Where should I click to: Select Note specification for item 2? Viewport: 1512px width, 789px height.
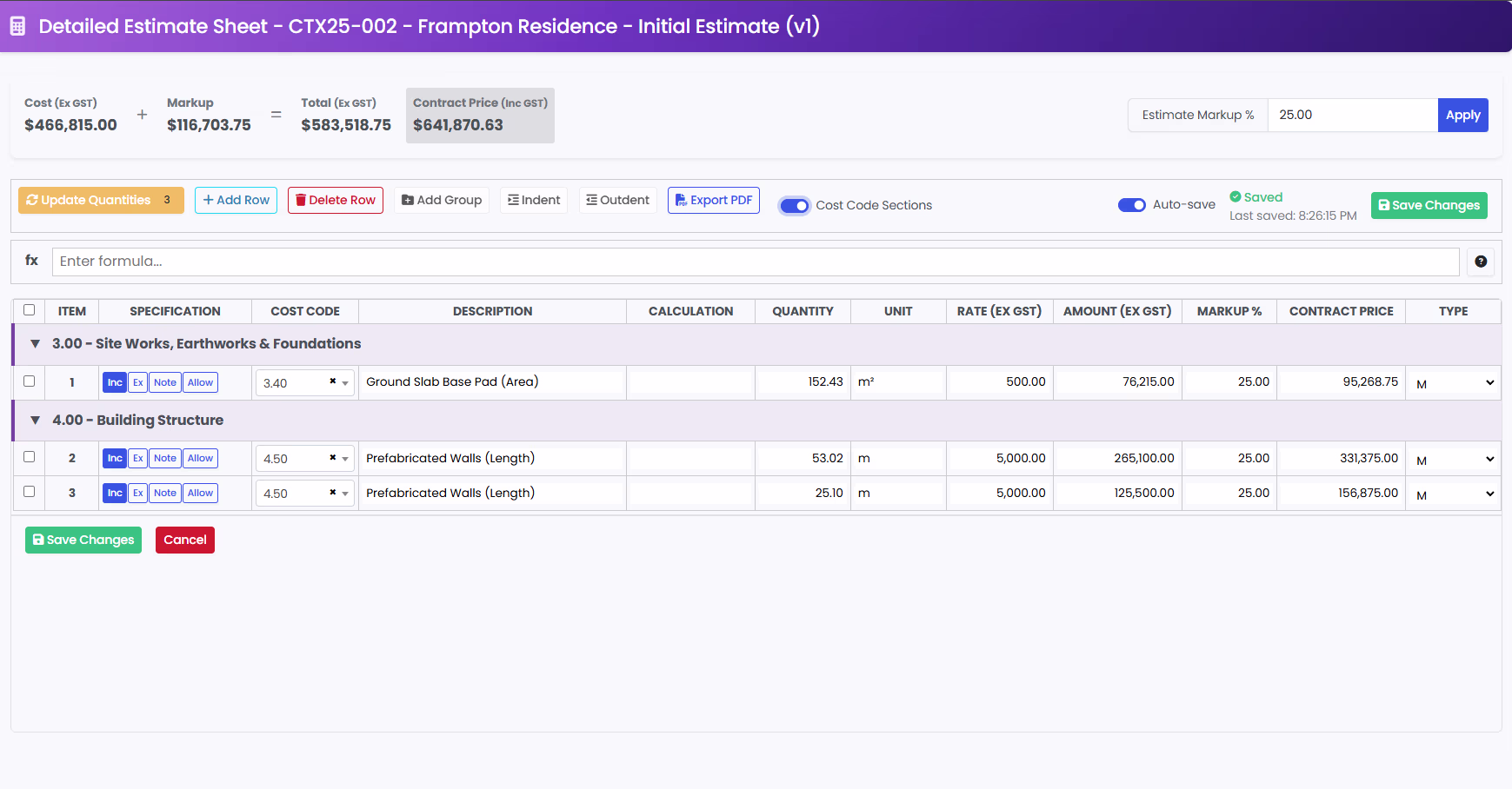click(165, 458)
